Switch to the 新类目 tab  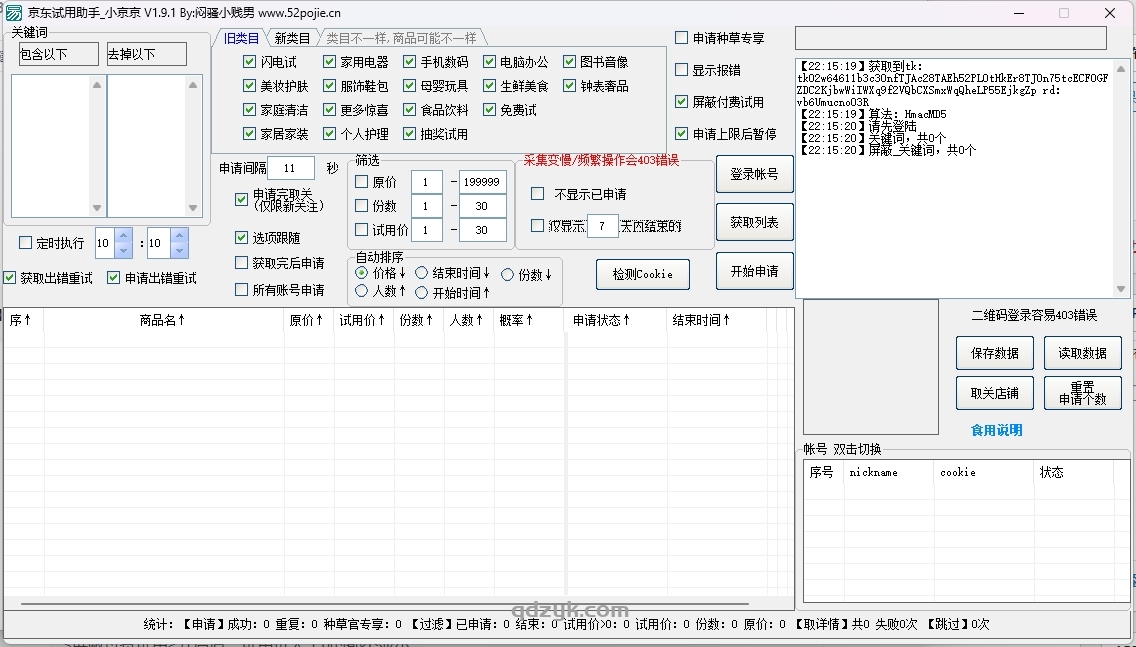click(x=291, y=37)
